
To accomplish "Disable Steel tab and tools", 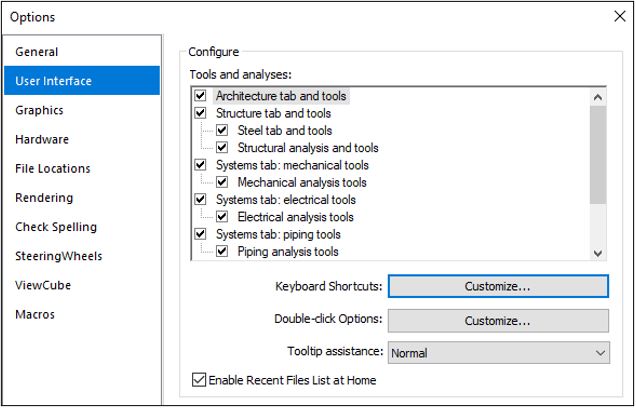I will click(x=222, y=131).
